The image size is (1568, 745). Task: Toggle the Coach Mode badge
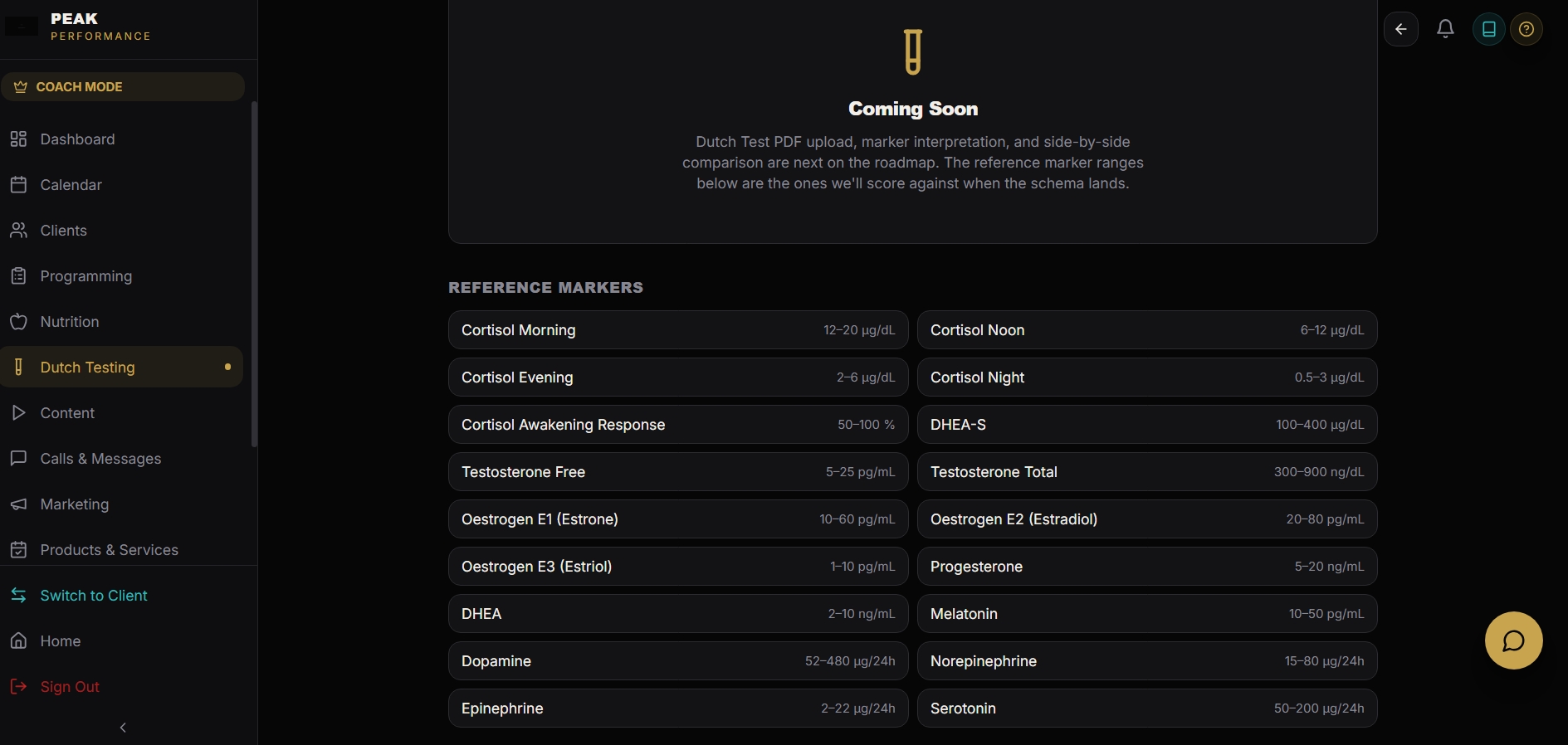click(123, 86)
